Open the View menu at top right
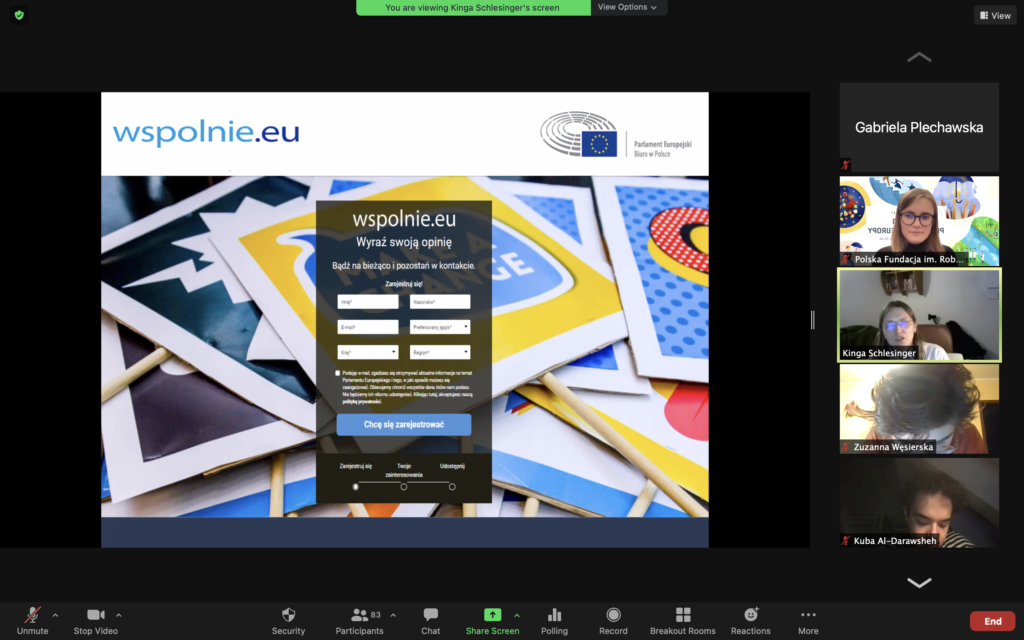This screenshot has height=640, width=1024. coord(995,15)
